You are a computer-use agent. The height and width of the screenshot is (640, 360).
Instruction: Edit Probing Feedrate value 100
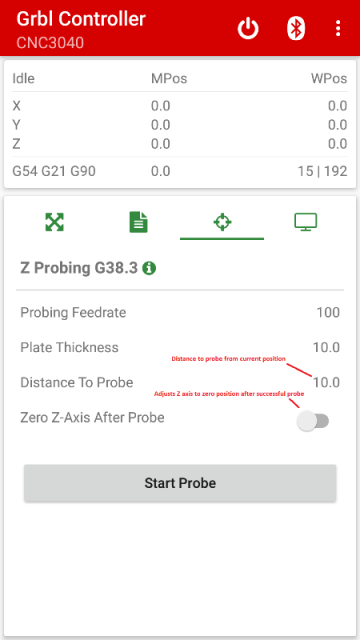coord(328,313)
